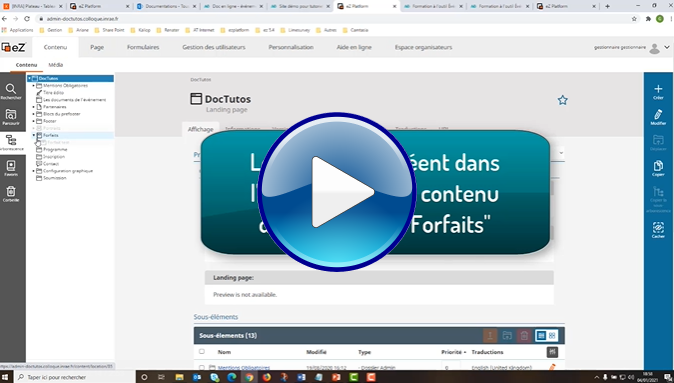Switch sub-items to grid view

552,335
